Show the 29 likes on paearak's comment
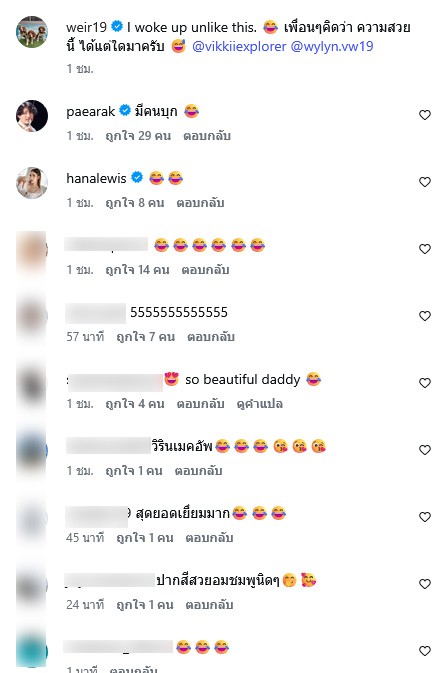 (138, 136)
